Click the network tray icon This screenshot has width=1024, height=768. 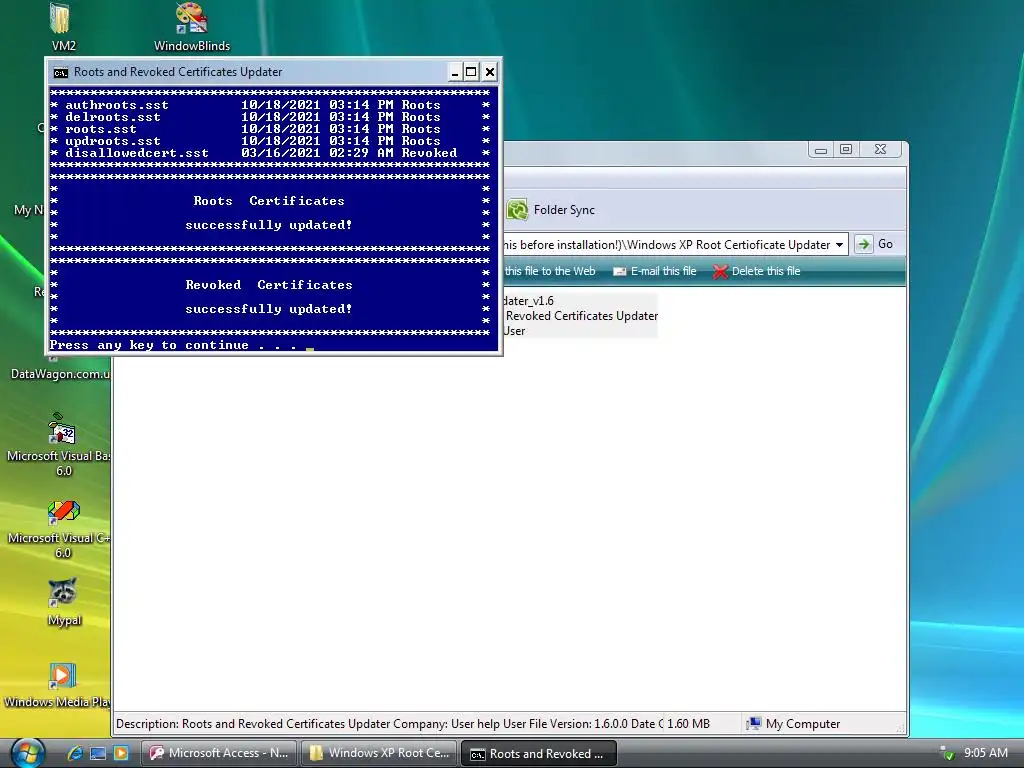pyautogui.click(x=946, y=753)
